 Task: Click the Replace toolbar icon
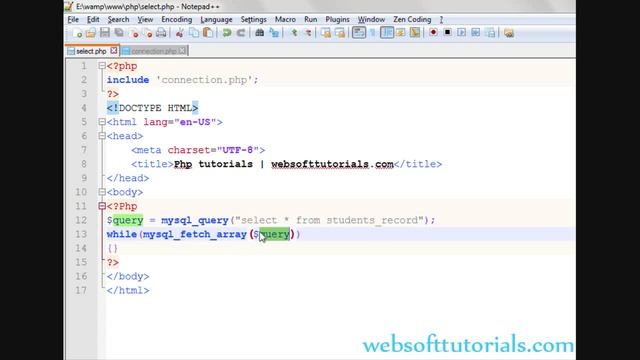tap(274, 33)
